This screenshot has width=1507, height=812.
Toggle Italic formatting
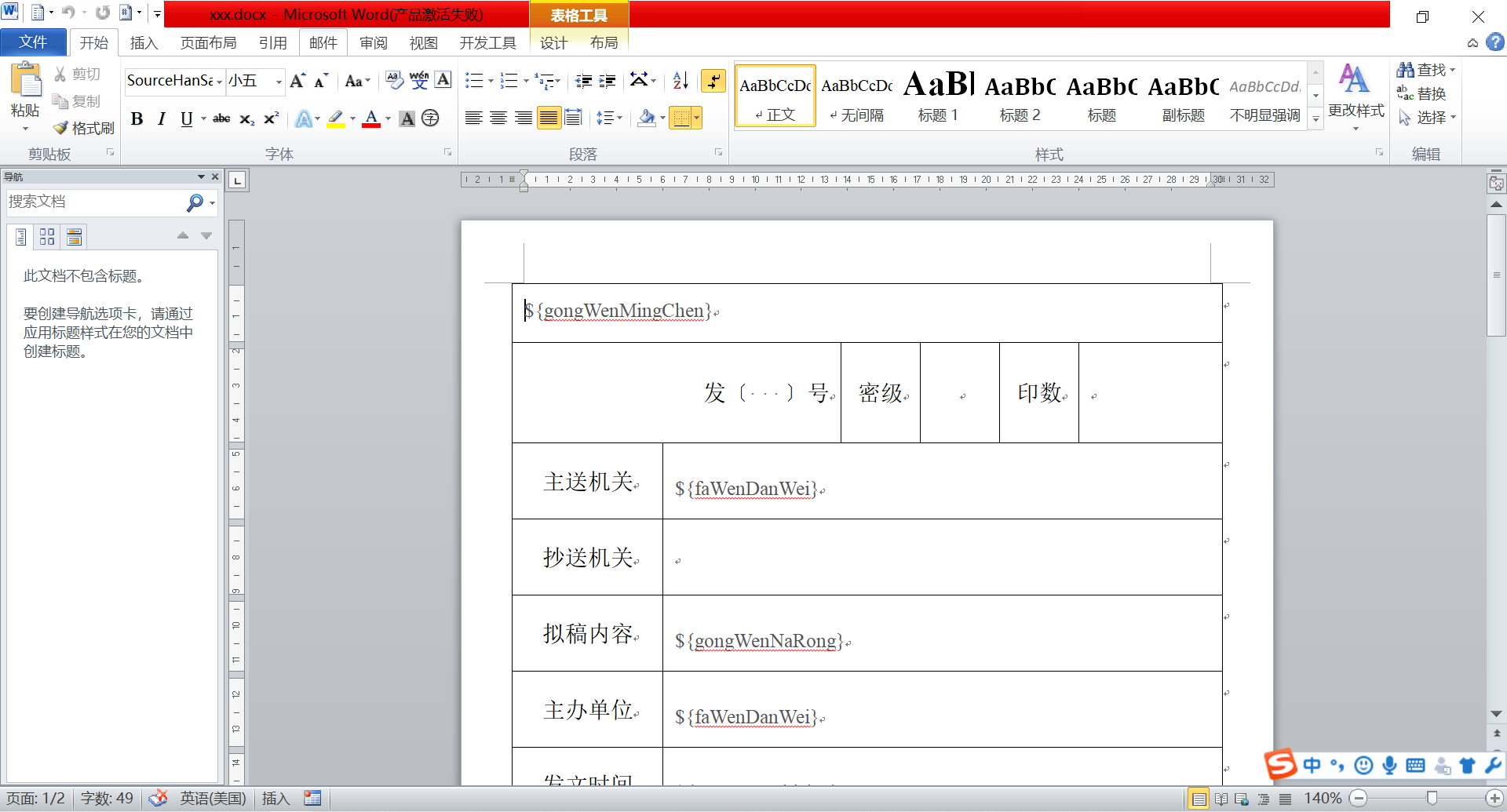pos(162,118)
